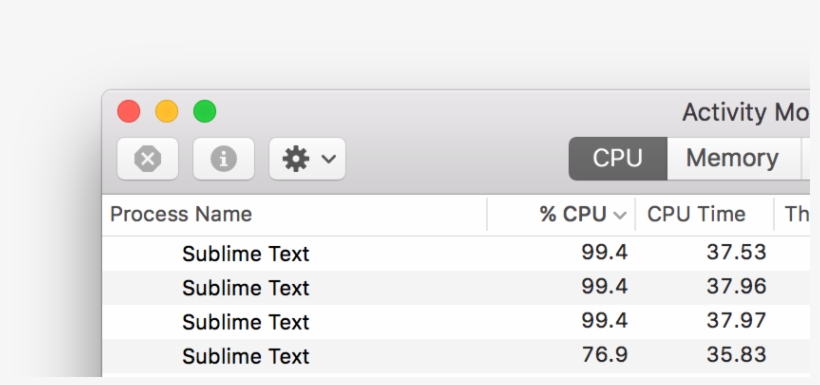The image size is (820, 385).
Task: Select Sublime Text row with CPU time 37.97
Action: point(455,321)
